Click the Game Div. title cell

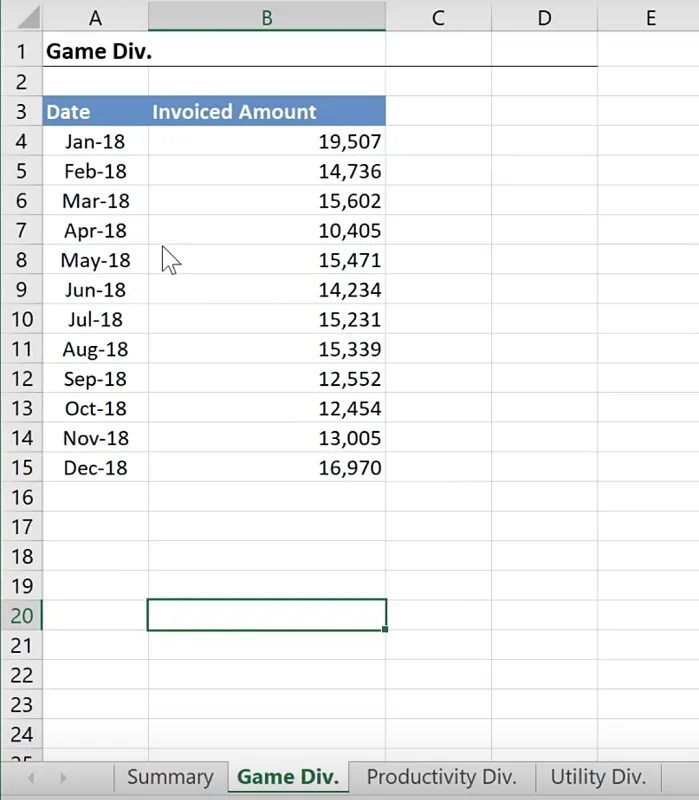(98, 51)
